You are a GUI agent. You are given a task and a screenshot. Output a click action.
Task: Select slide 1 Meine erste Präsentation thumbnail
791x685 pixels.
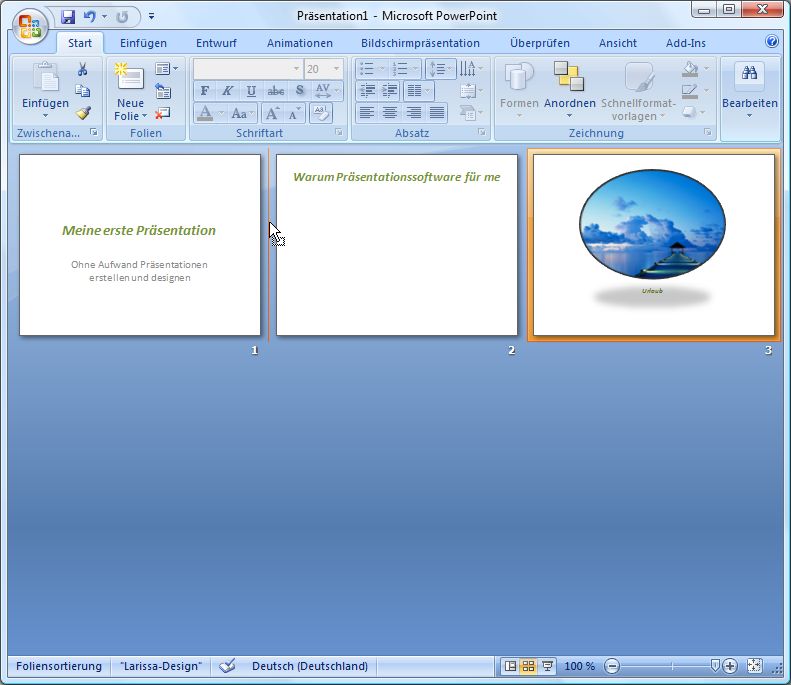140,245
